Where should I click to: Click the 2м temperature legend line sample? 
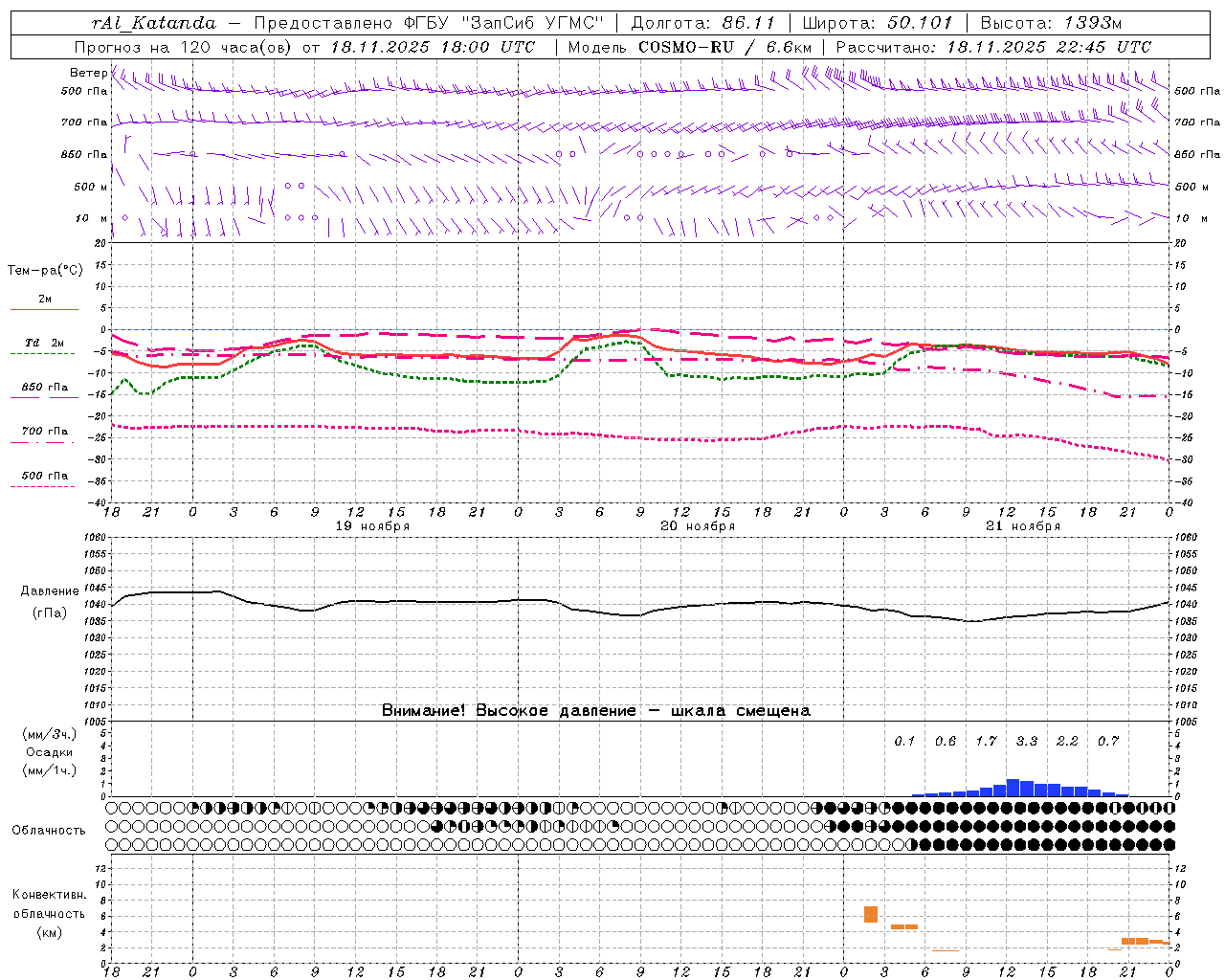pos(44,309)
